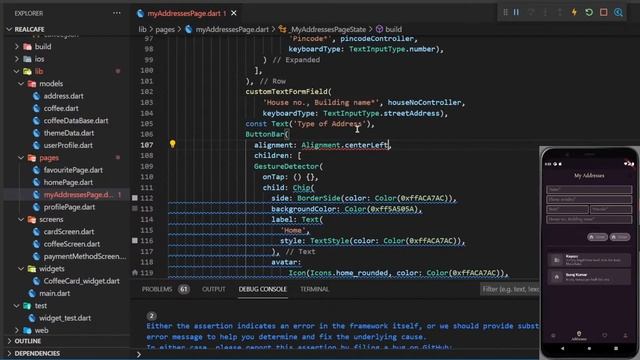
Task: Tap the House no., Building name field
Action: pos(589,219)
